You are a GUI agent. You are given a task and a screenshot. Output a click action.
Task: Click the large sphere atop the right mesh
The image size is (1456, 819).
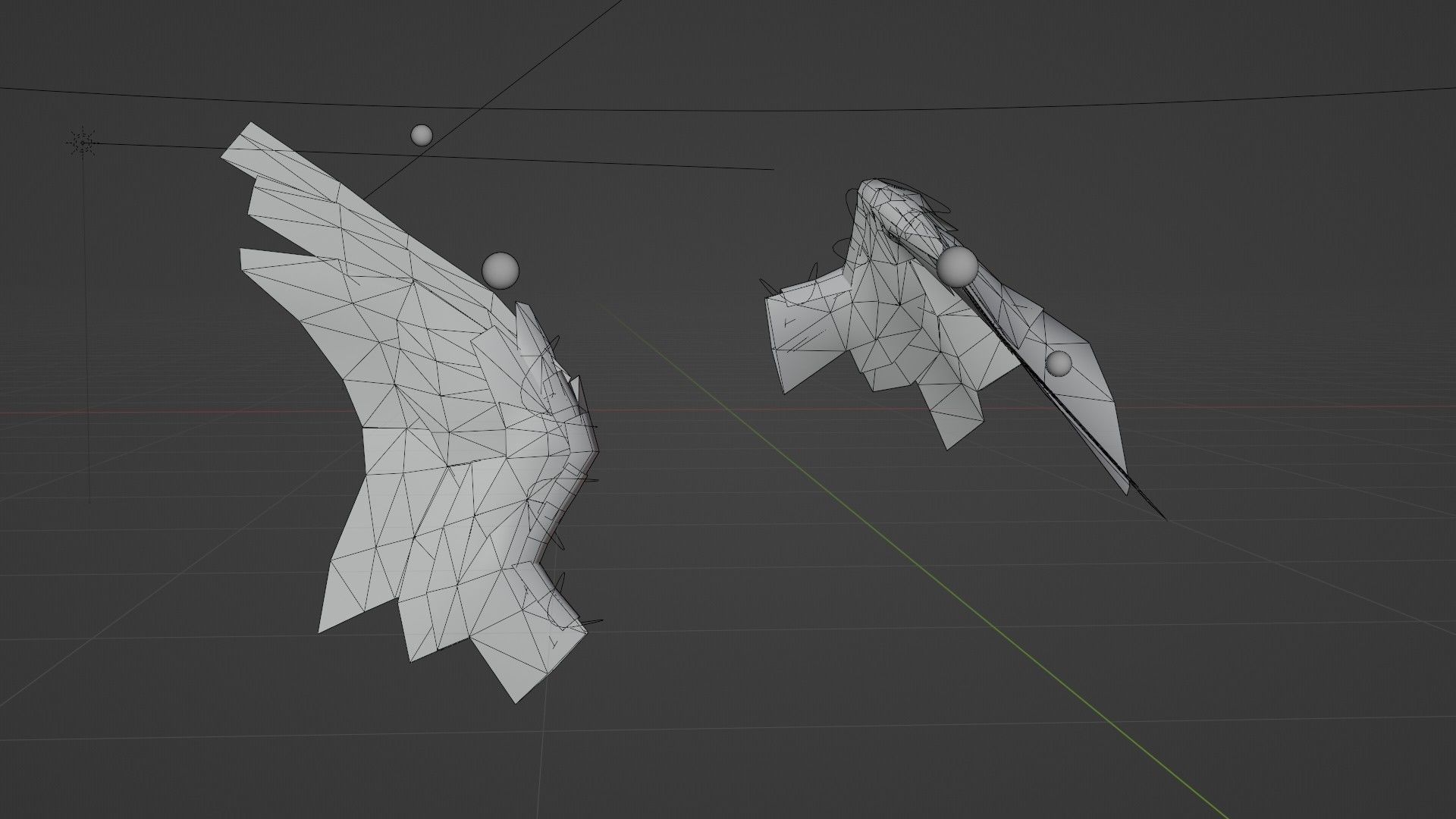point(958,265)
